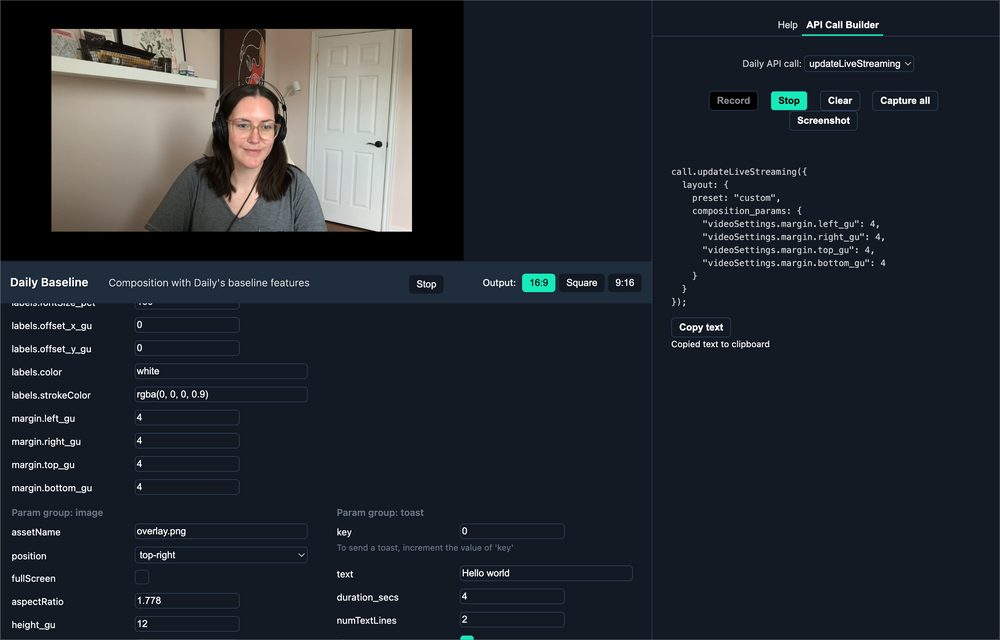
Task: Copy the API call text to clipboard
Action: [x=700, y=327]
